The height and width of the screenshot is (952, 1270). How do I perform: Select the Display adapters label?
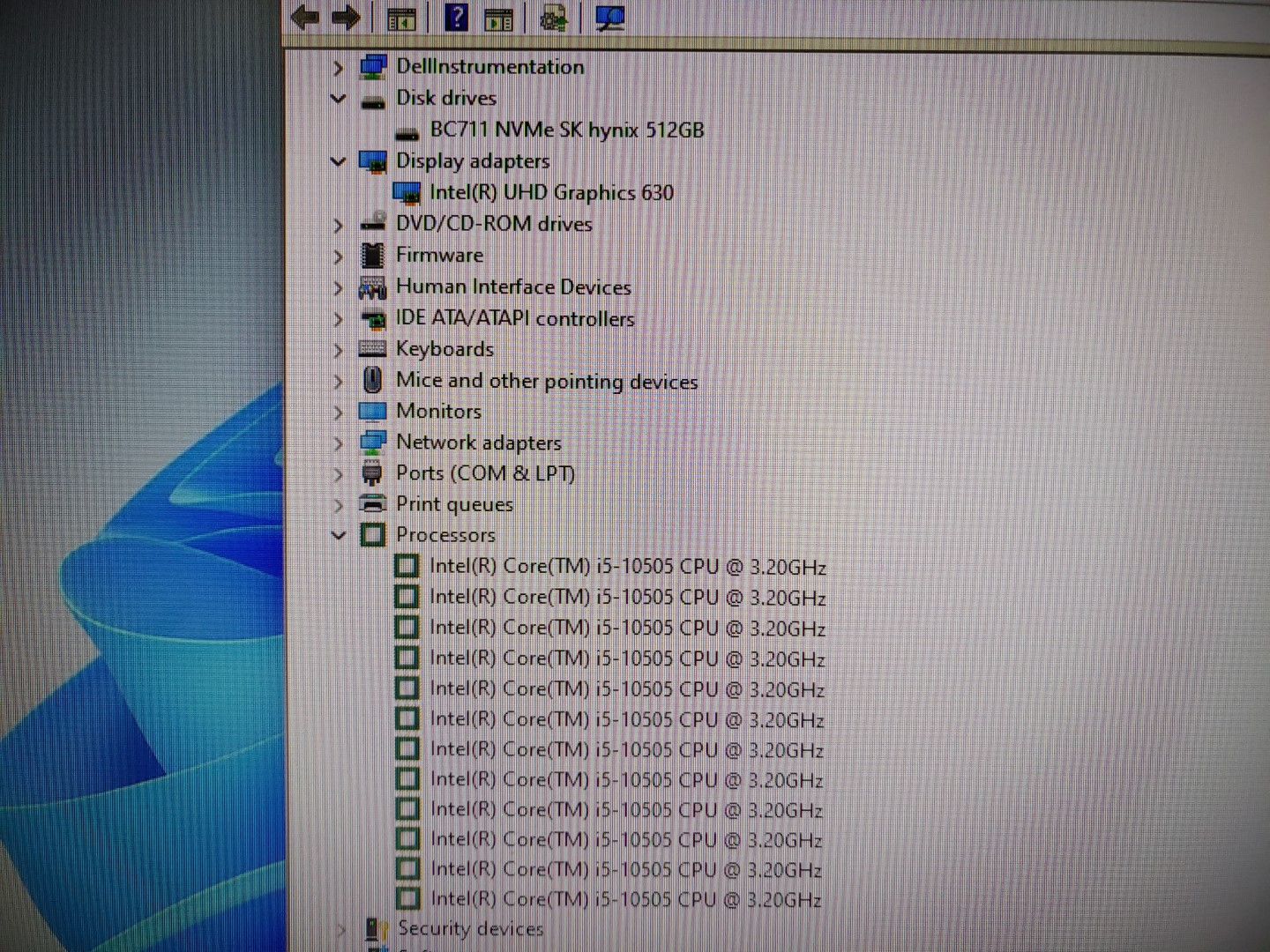tap(473, 161)
